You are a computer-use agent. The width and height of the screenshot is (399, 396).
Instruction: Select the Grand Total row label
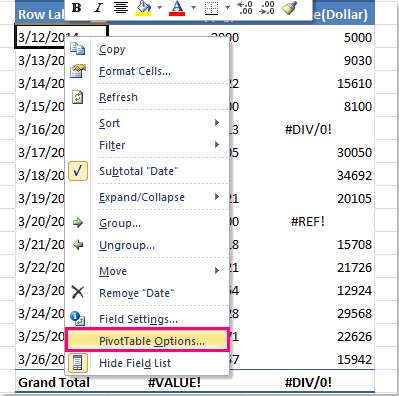click(54, 383)
